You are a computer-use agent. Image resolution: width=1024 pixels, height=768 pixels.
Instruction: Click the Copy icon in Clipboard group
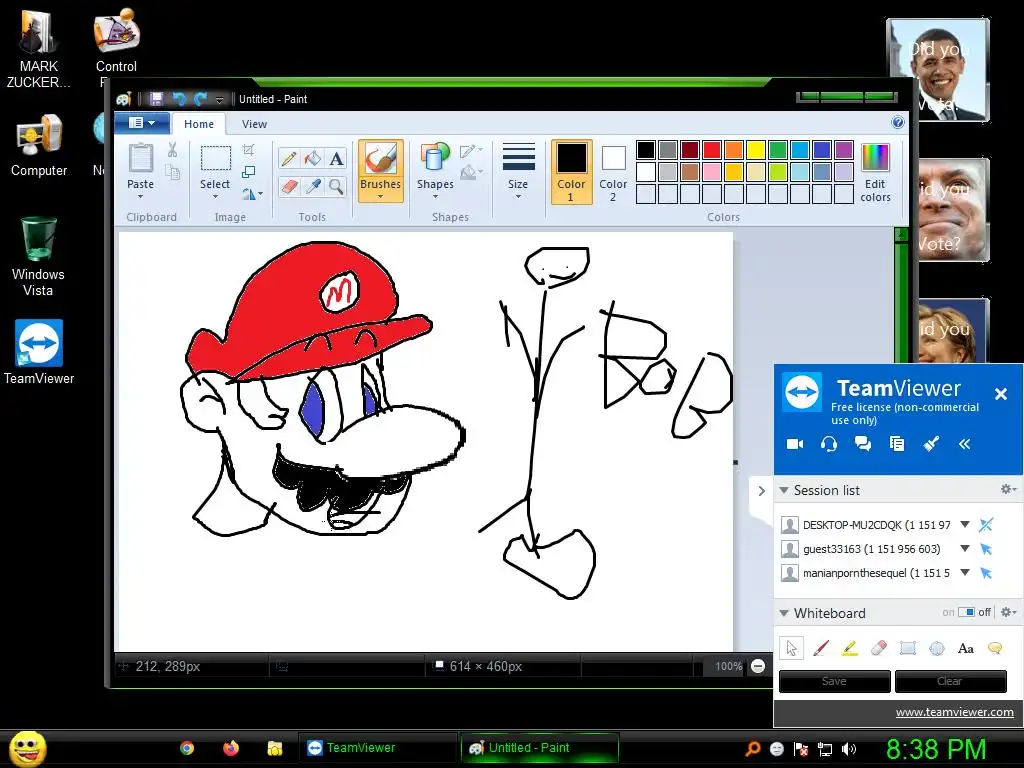(x=172, y=172)
